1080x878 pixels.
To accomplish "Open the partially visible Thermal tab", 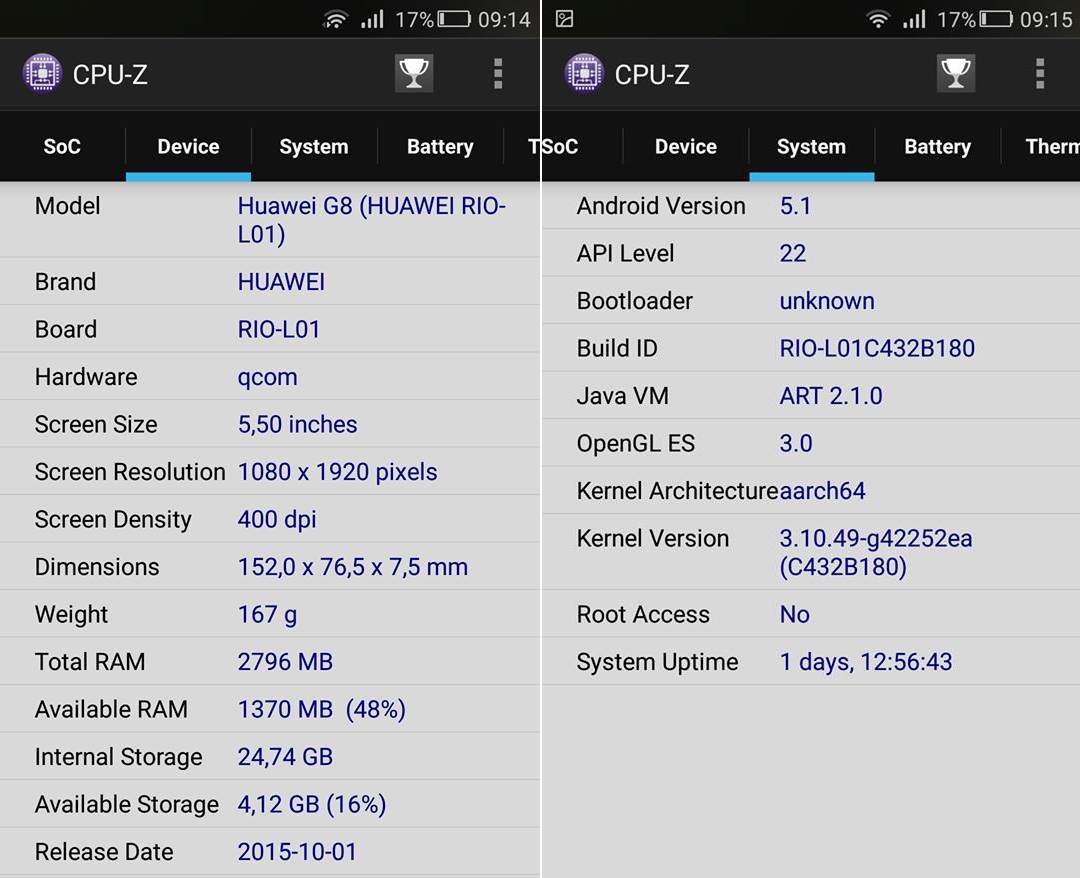I will click(1052, 147).
